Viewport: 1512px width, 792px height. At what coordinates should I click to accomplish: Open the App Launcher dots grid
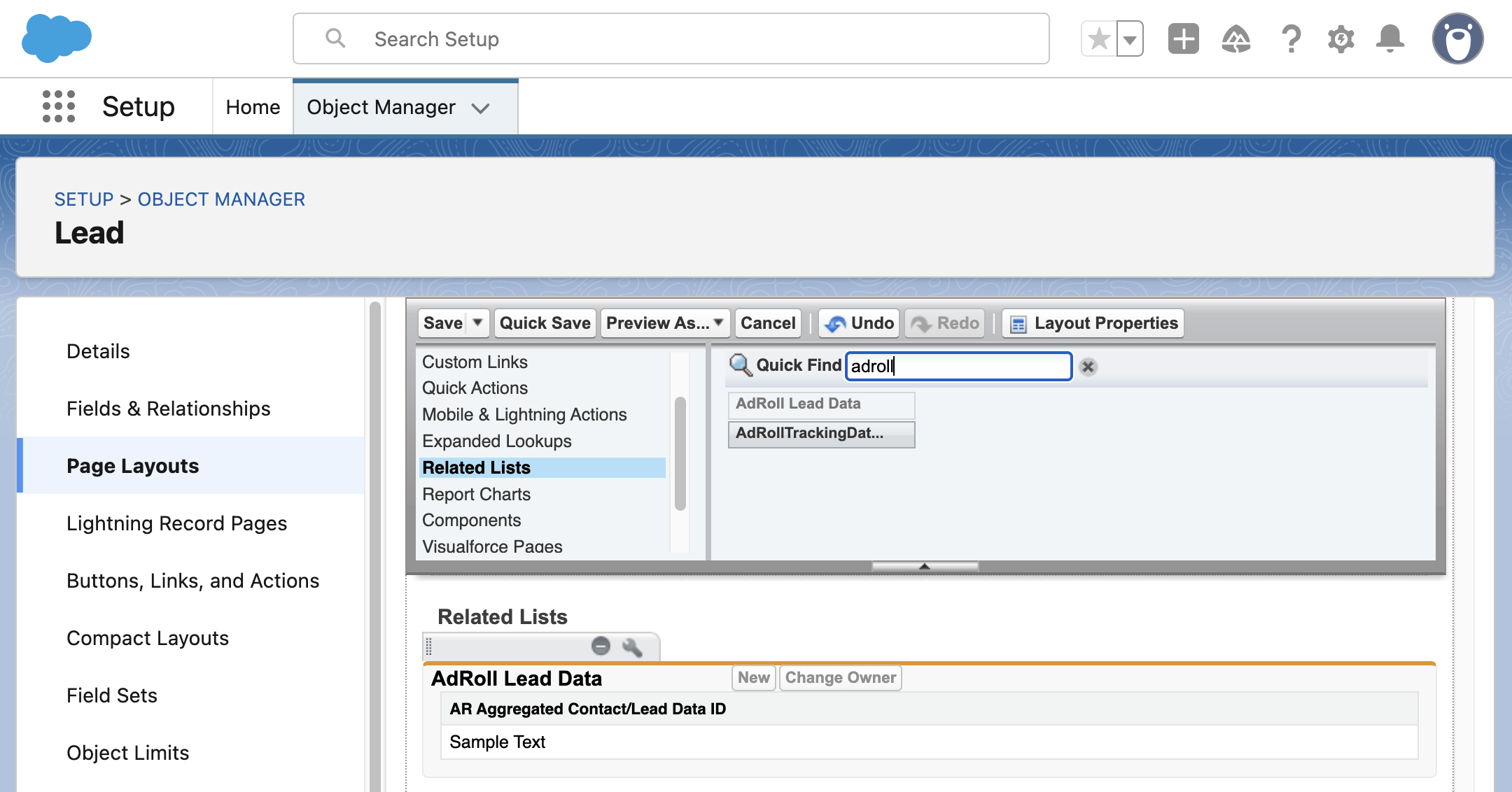coord(59,106)
